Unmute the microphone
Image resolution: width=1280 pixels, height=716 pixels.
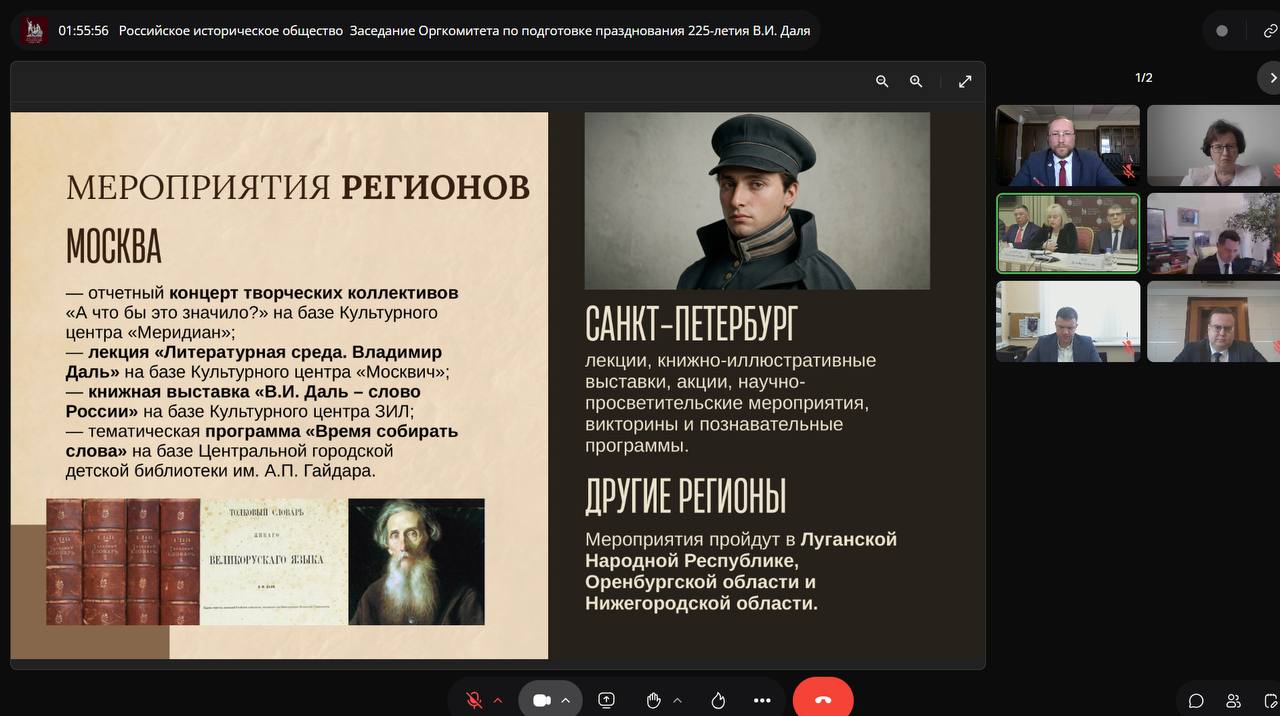pyautogui.click(x=474, y=700)
